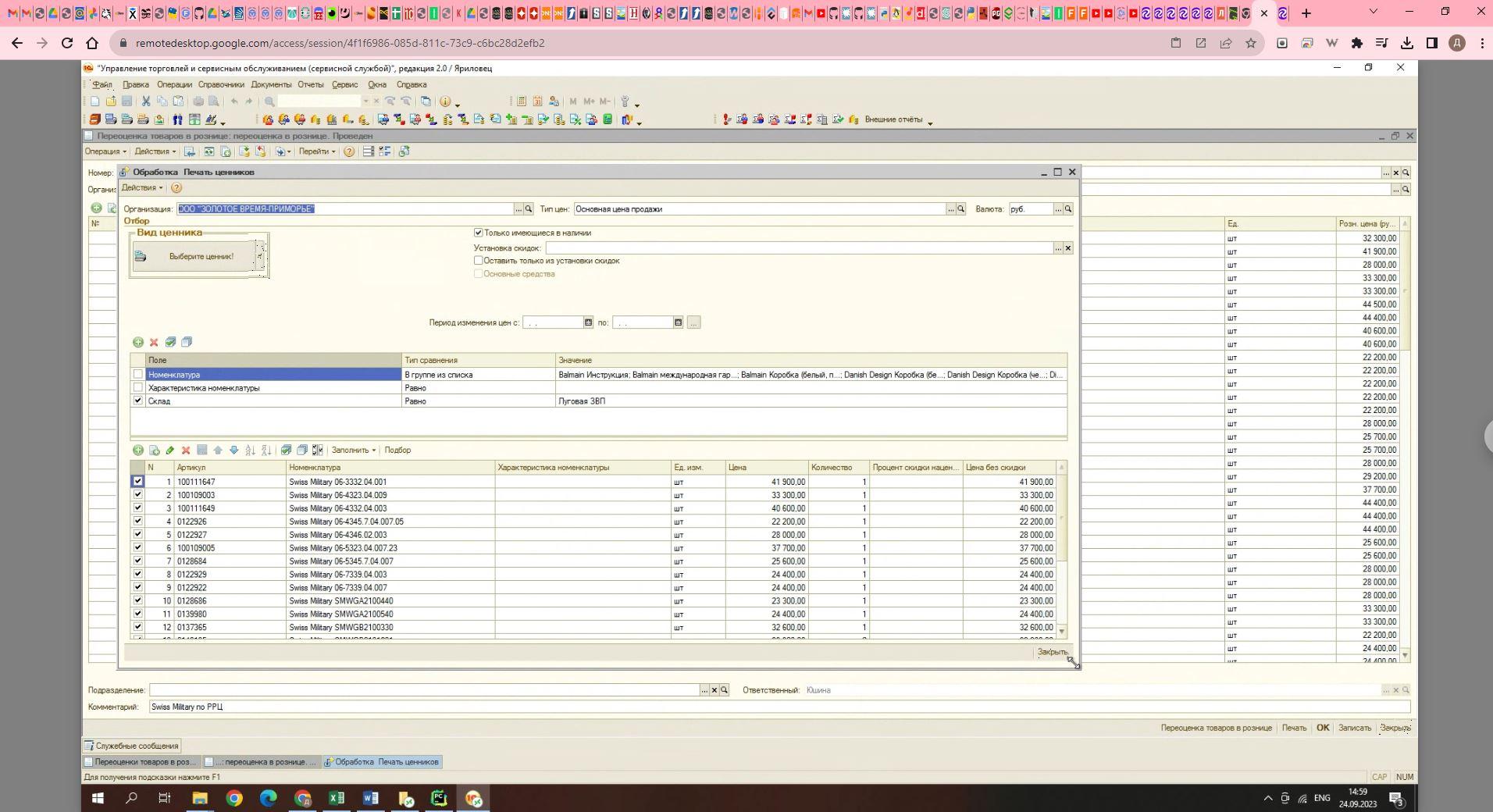Open Windows Start menu
Screen dimensions: 1493x812
[x=98, y=798]
